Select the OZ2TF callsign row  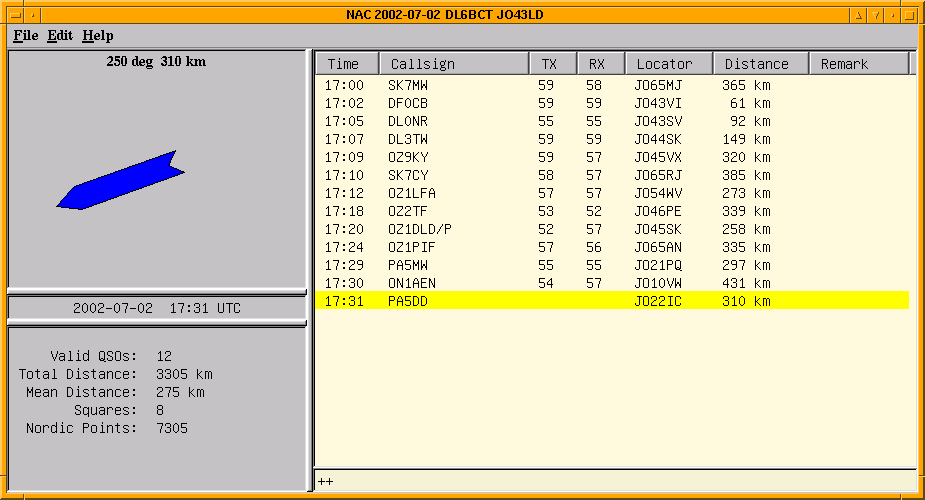click(x=612, y=211)
